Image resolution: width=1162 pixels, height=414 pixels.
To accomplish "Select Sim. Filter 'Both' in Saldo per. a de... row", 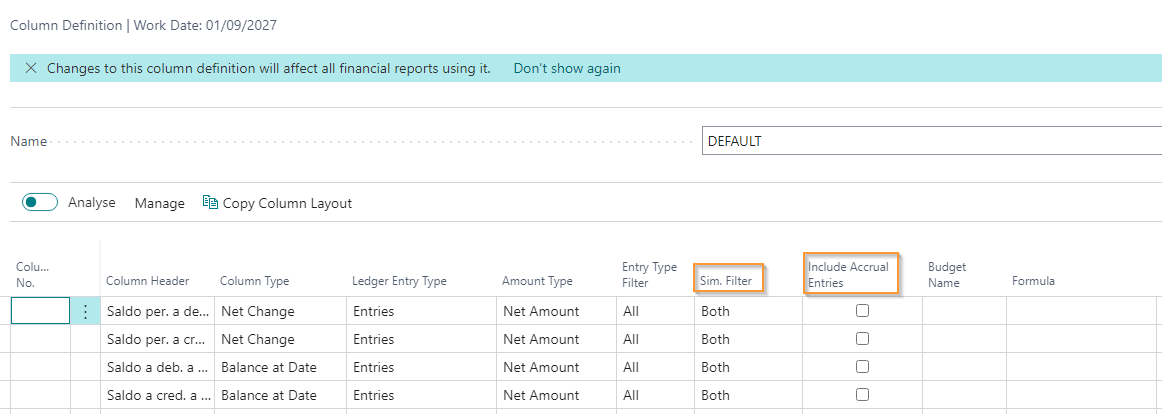I will pyautogui.click(x=748, y=311).
